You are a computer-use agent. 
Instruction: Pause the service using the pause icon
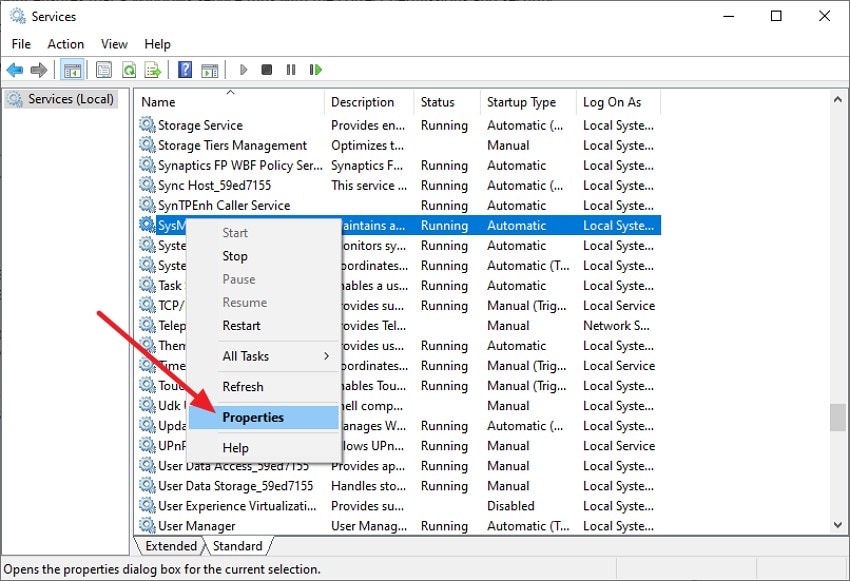click(x=290, y=69)
